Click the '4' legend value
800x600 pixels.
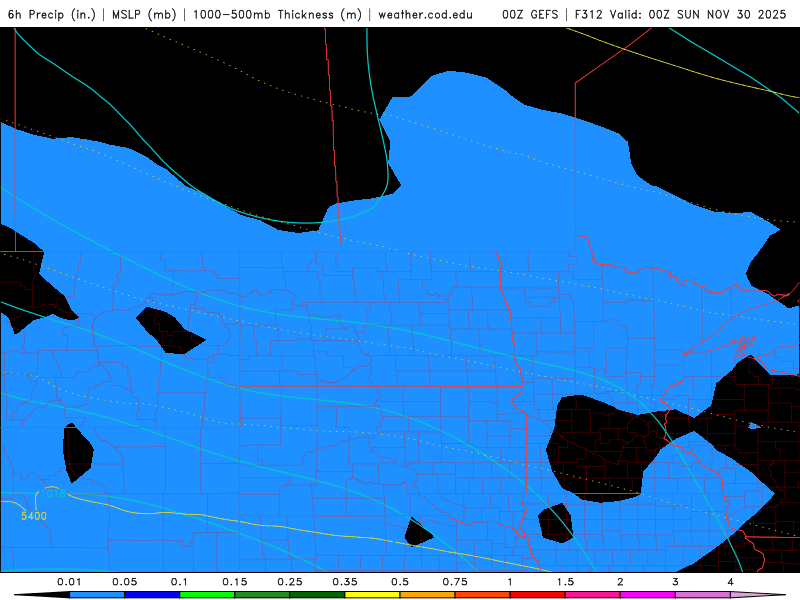click(x=731, y=582)
